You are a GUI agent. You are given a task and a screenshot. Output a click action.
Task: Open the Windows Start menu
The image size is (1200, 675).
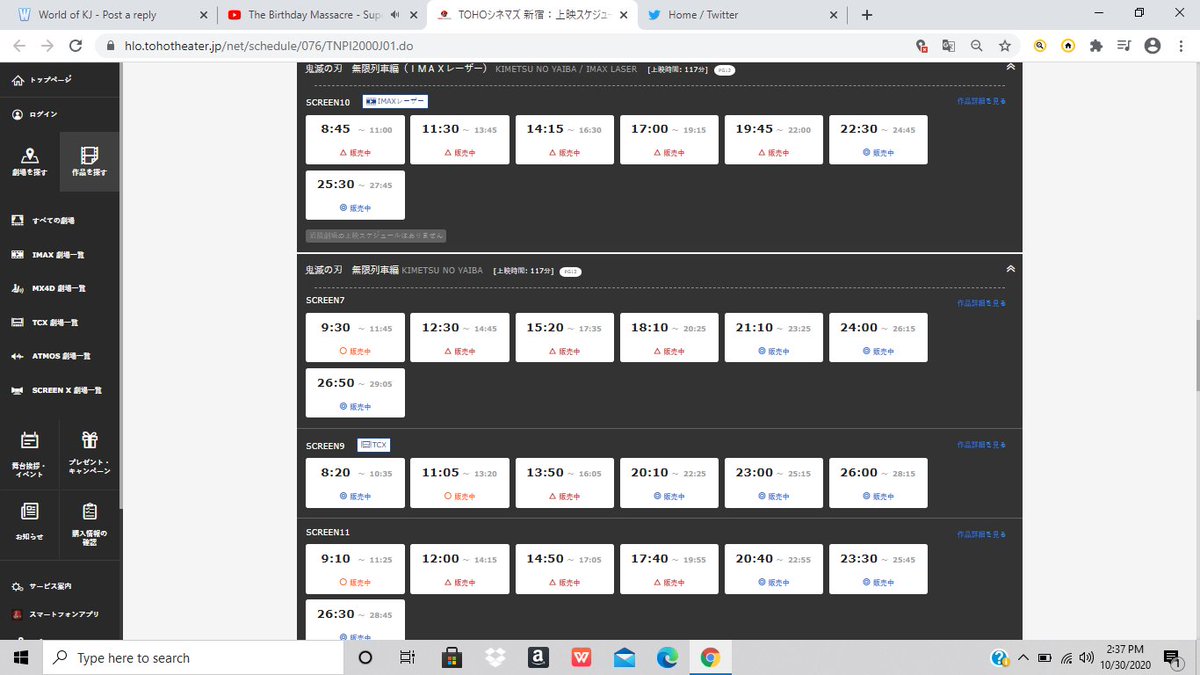20,658
